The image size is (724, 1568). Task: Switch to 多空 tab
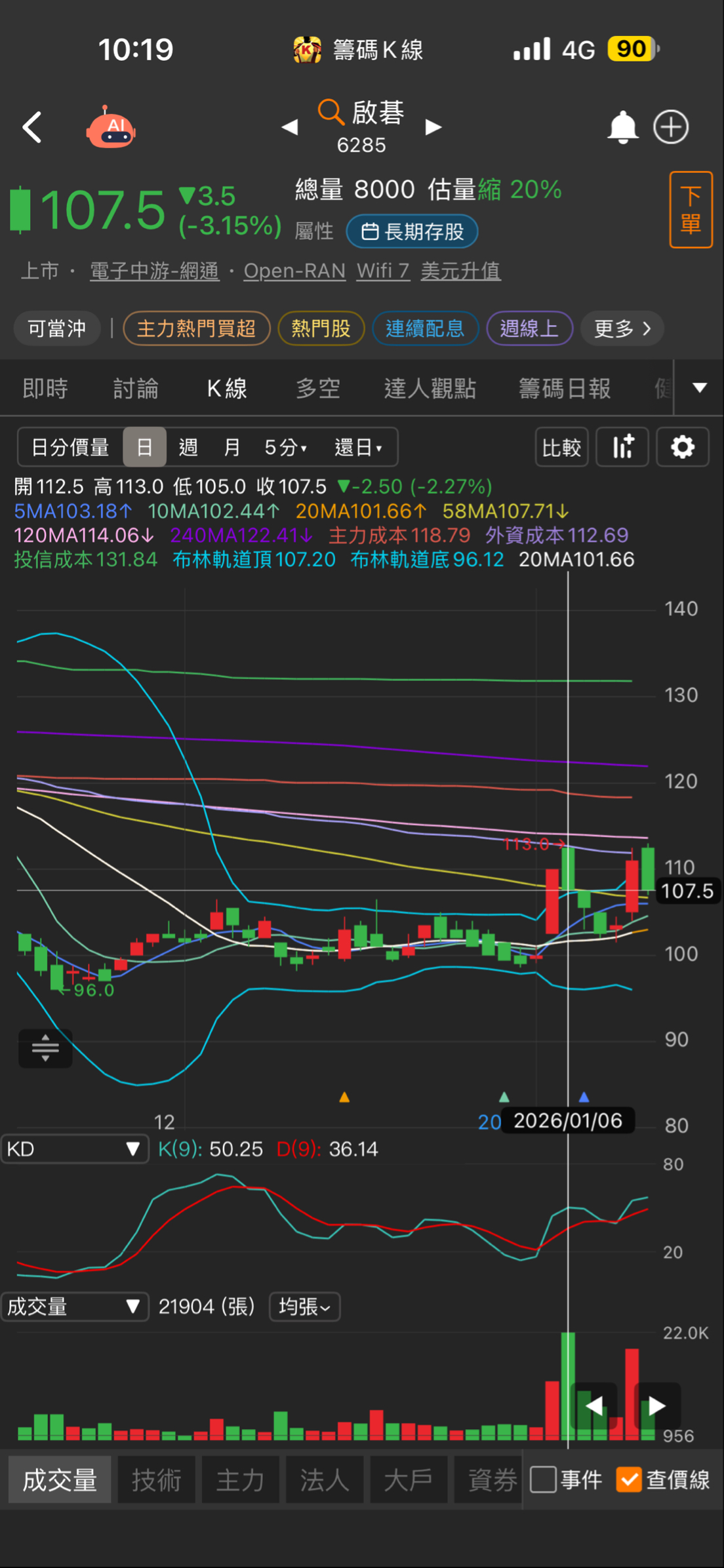click(317, 389)
